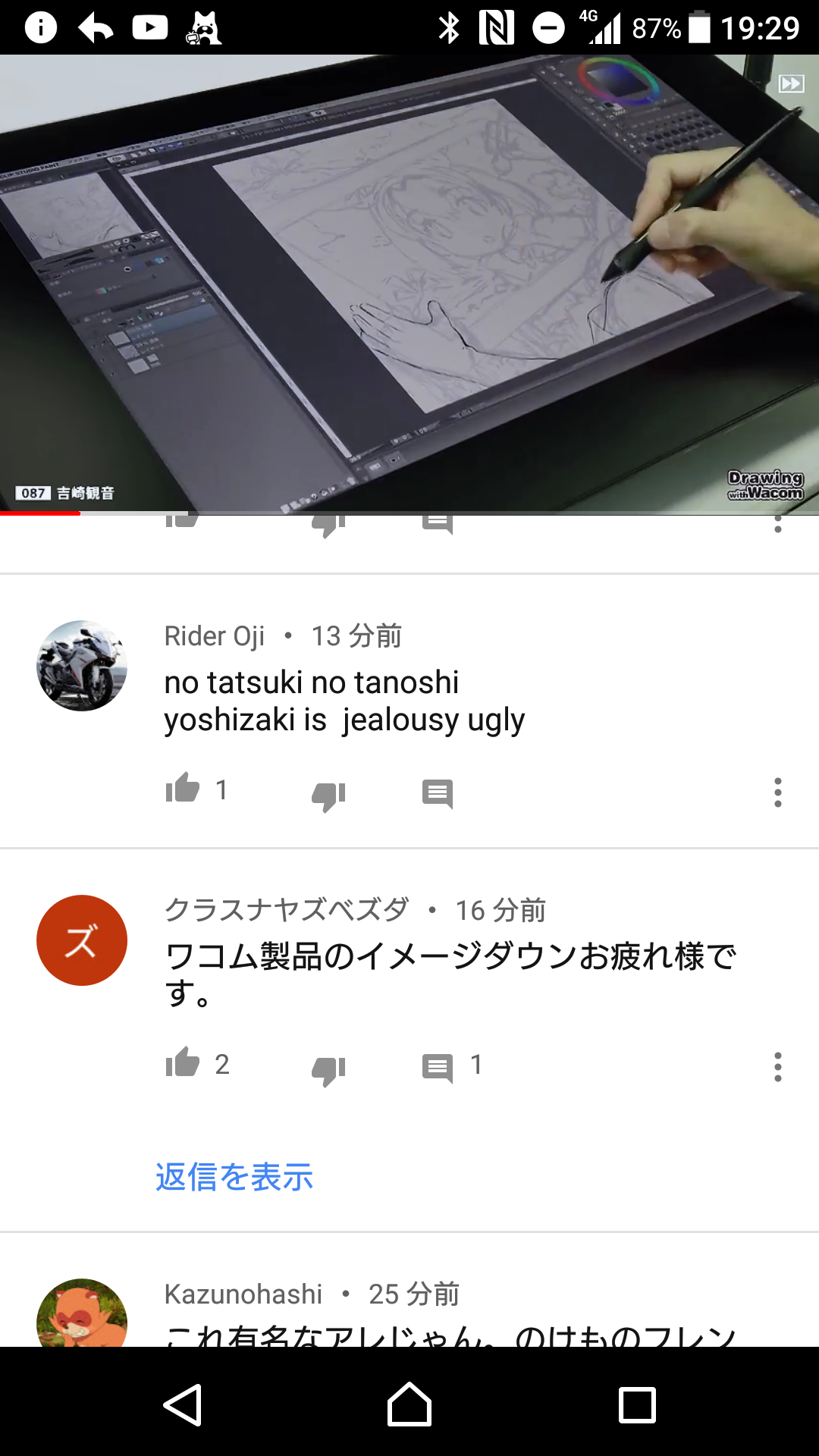The image size is (819, 1456).
Task: Tap the Kazunohashi username
Action: 243,1294
